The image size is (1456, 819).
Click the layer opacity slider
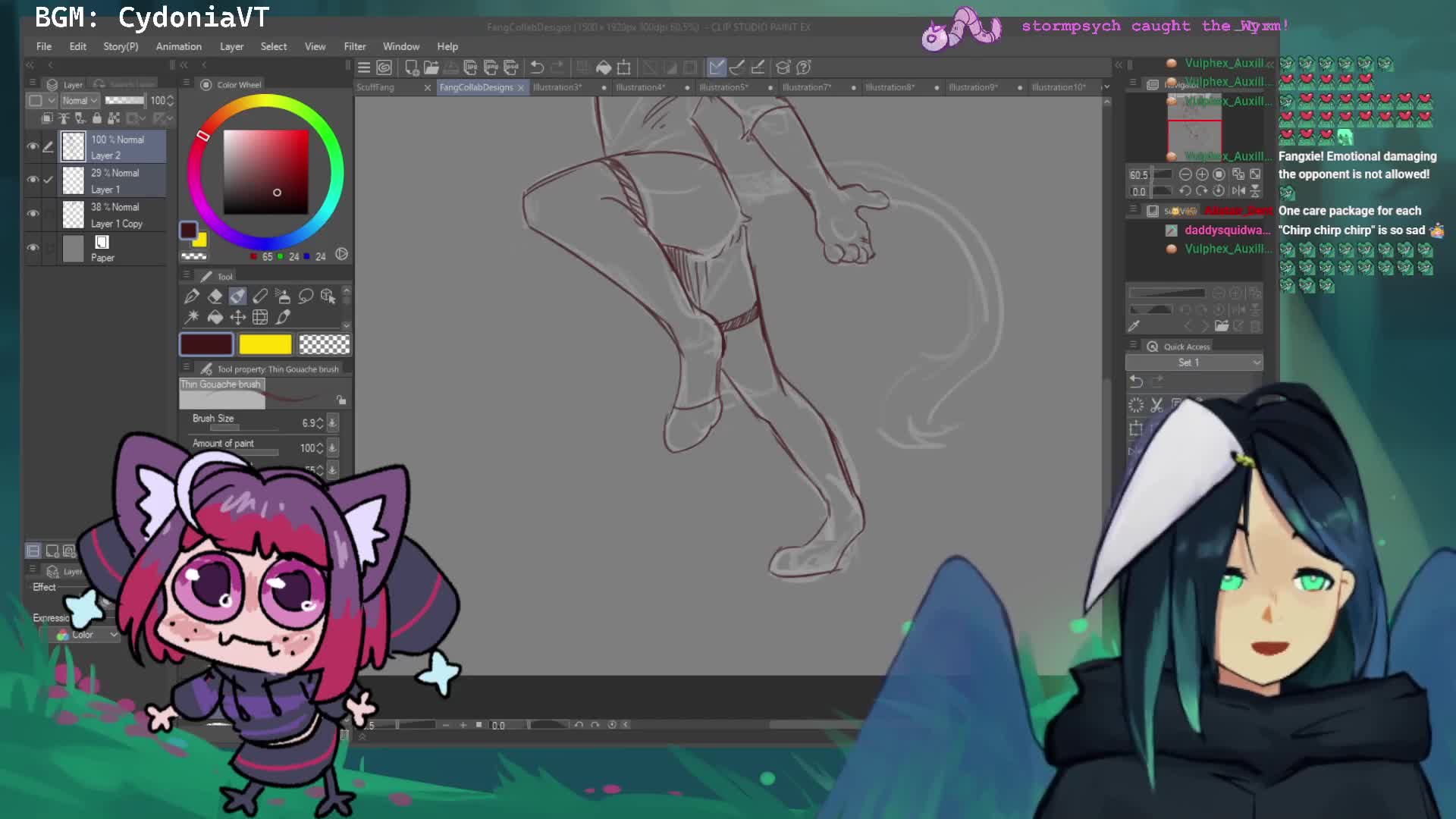[125, 101]
